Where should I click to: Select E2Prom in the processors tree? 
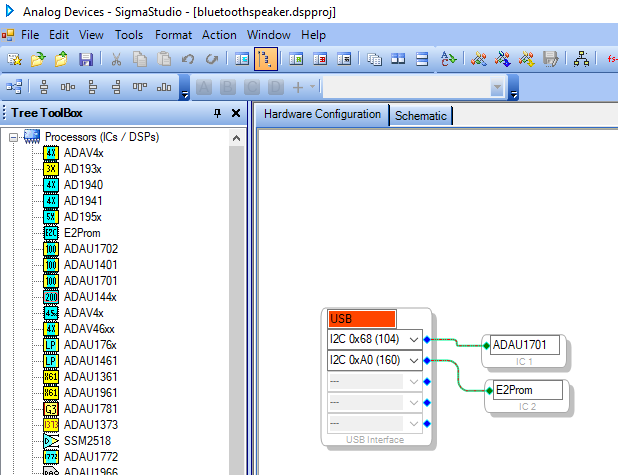click(x=82, y=233)
